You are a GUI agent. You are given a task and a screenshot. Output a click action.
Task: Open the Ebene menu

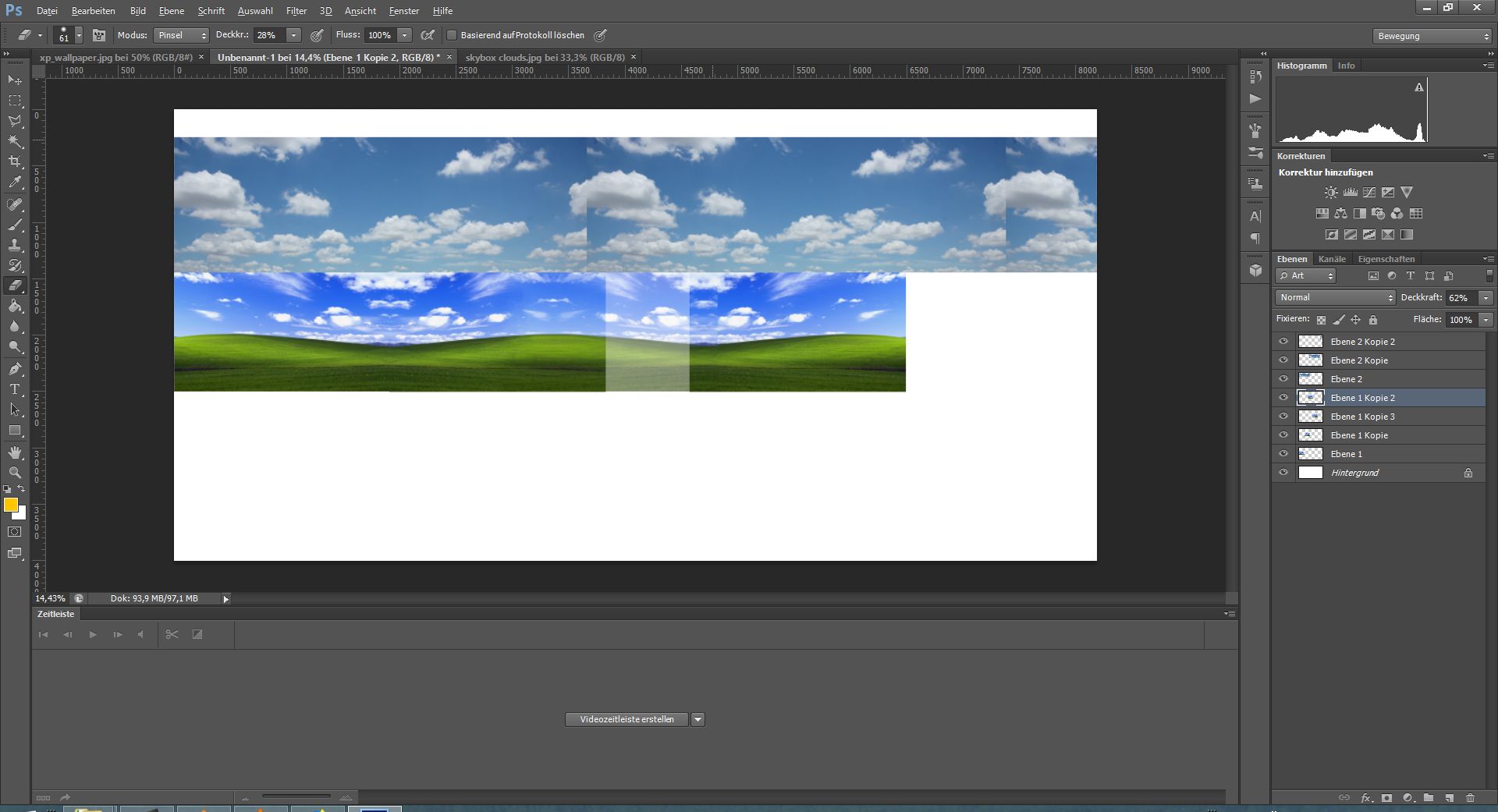pos(172,11)
